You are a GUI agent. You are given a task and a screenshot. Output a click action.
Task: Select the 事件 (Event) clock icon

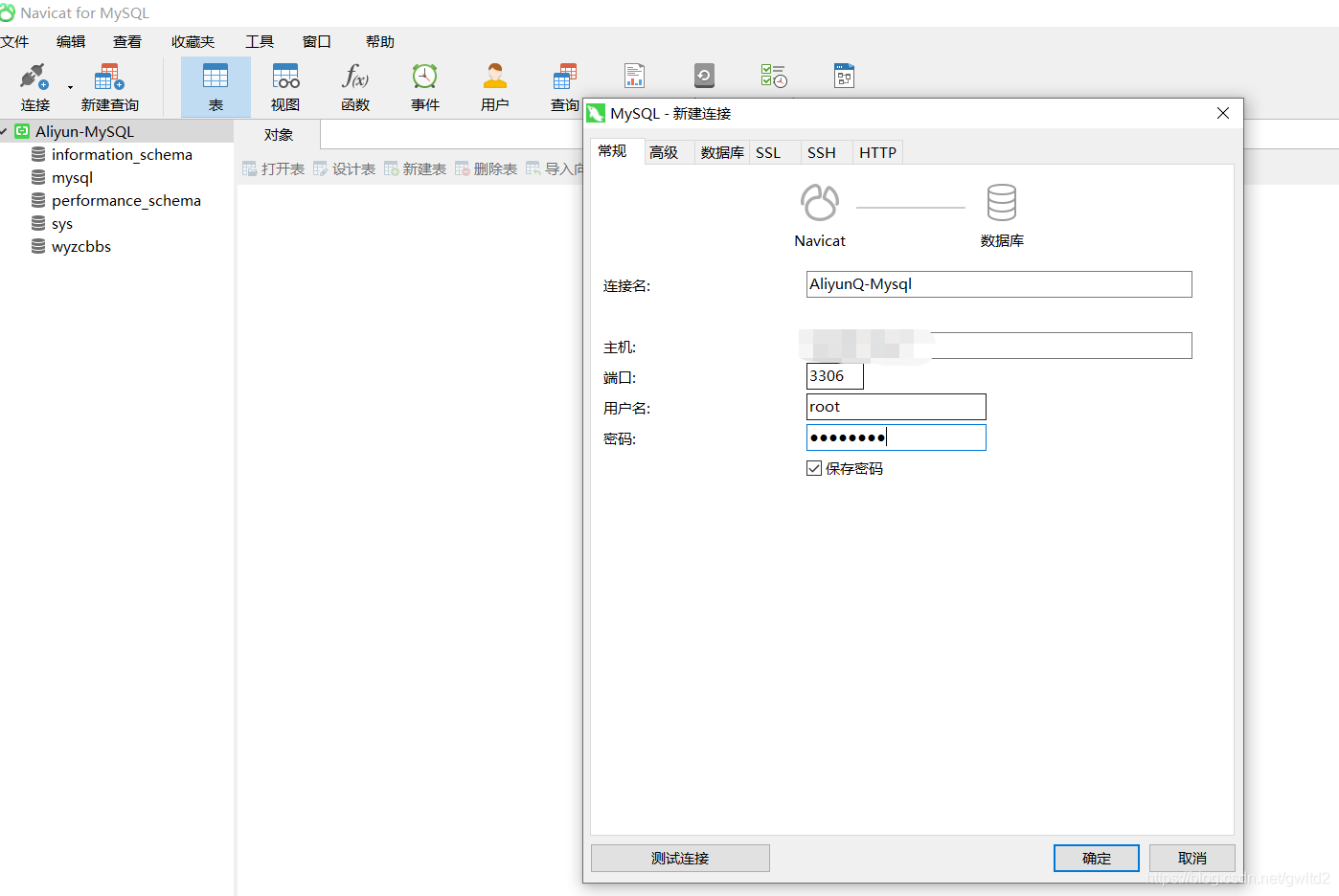(x=424, y=76)
